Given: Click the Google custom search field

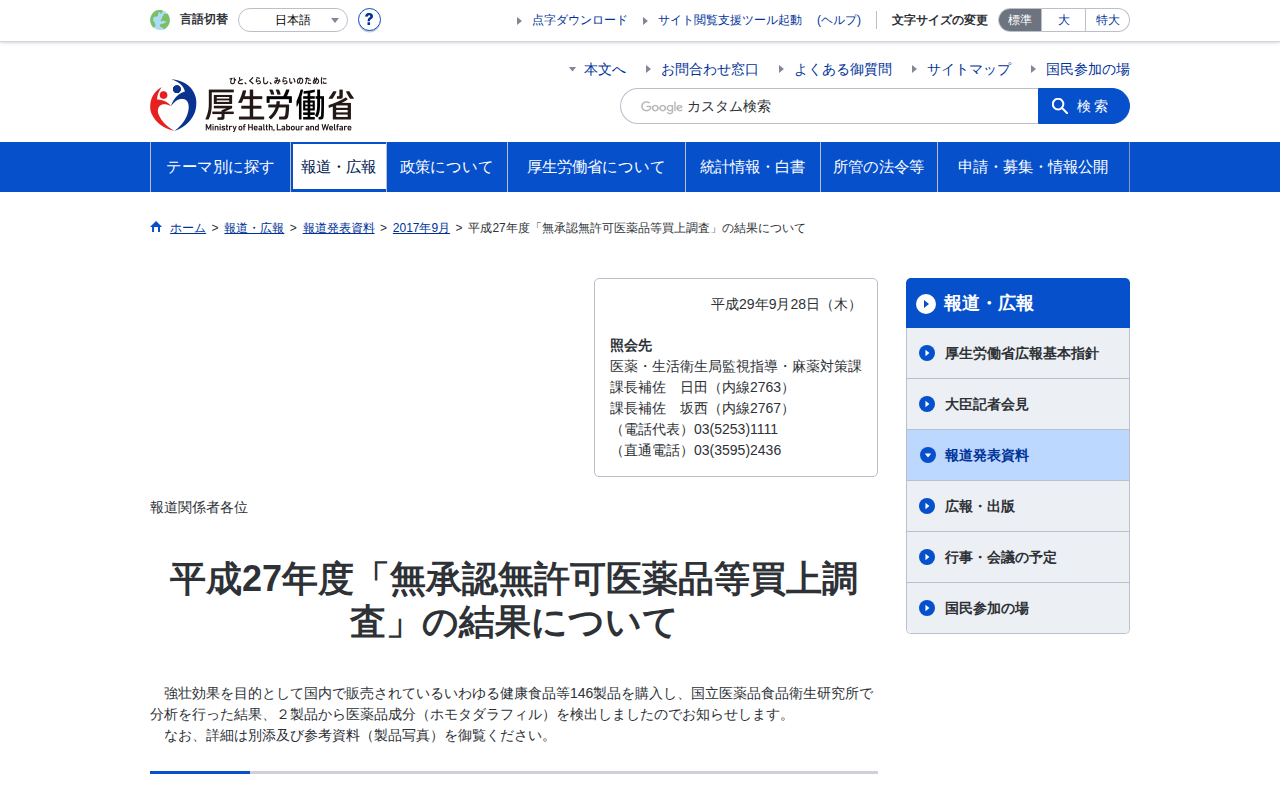Looking at the screenshot, I should 829,106.
